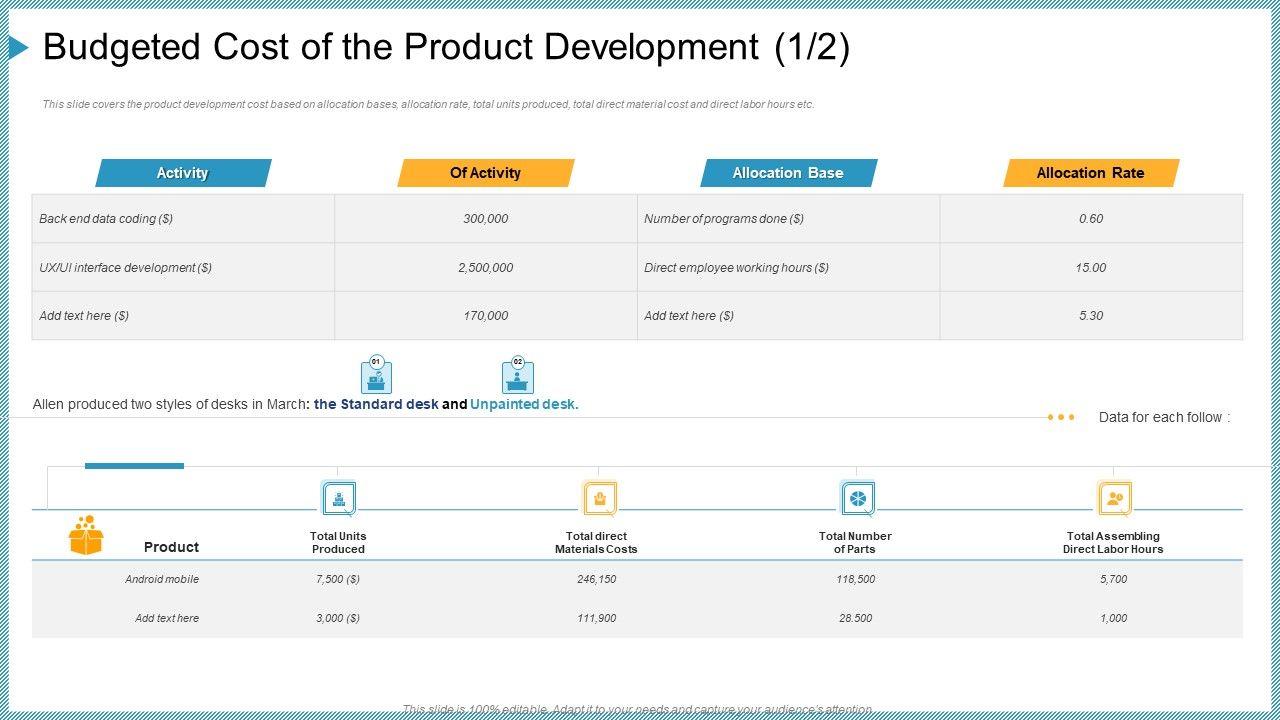Select the orange box icon beside Product
Viewport: 1280px width, 720px height.
(x=86, y=535)
